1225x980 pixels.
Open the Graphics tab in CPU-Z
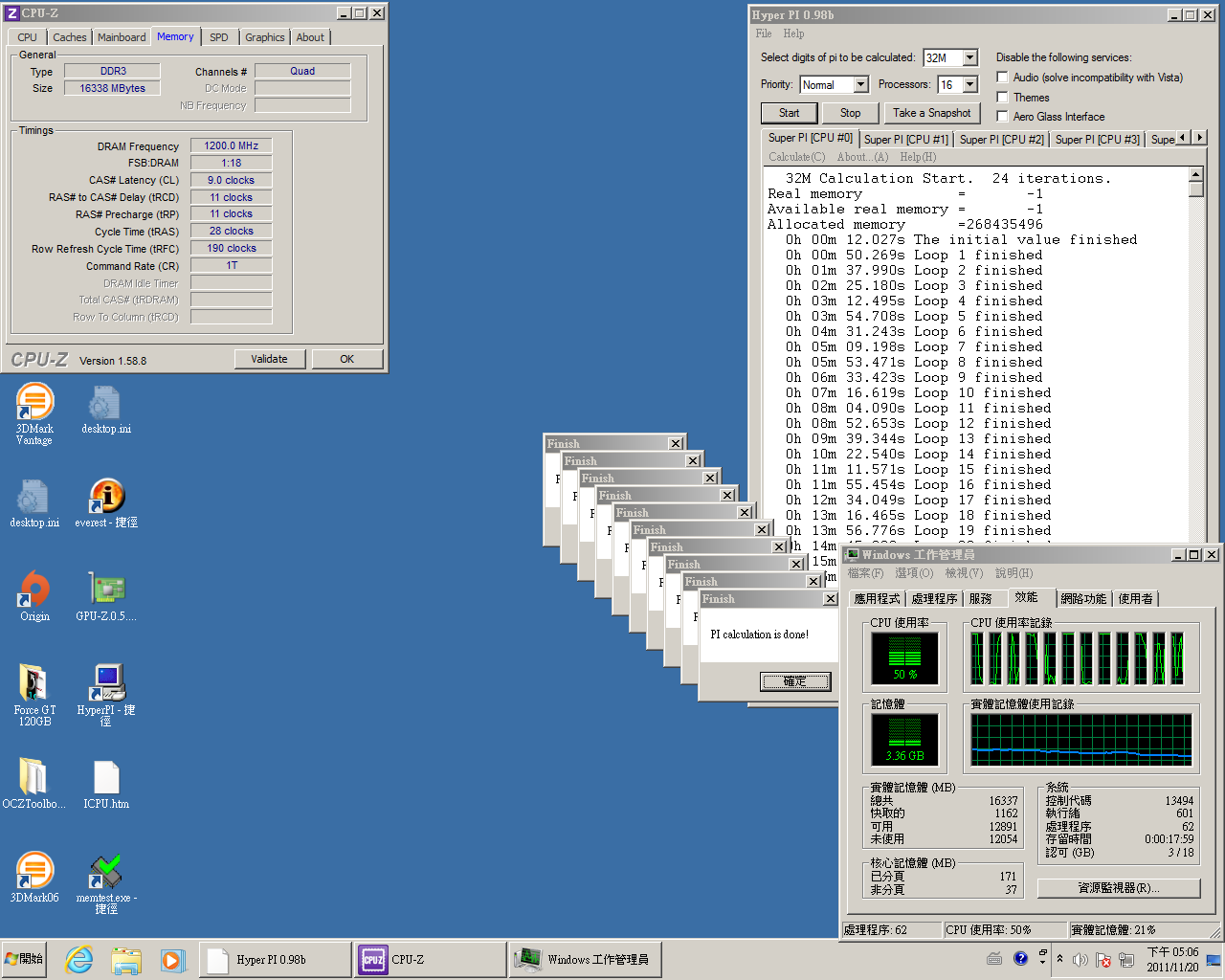(x=265, y=37)
